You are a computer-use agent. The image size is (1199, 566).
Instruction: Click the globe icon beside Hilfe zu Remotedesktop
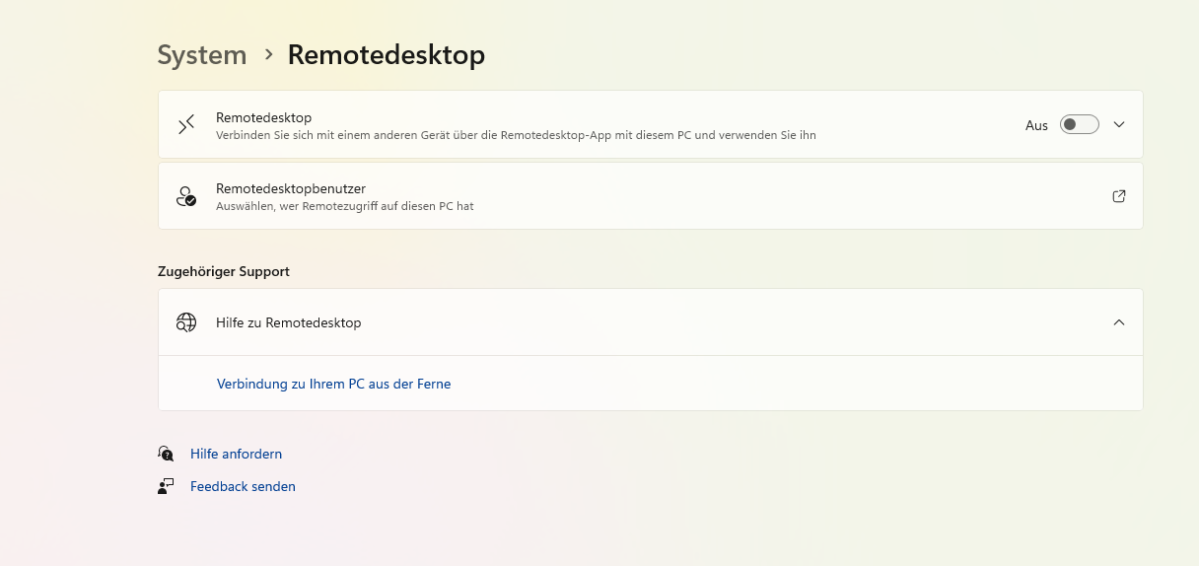(186, 322)
